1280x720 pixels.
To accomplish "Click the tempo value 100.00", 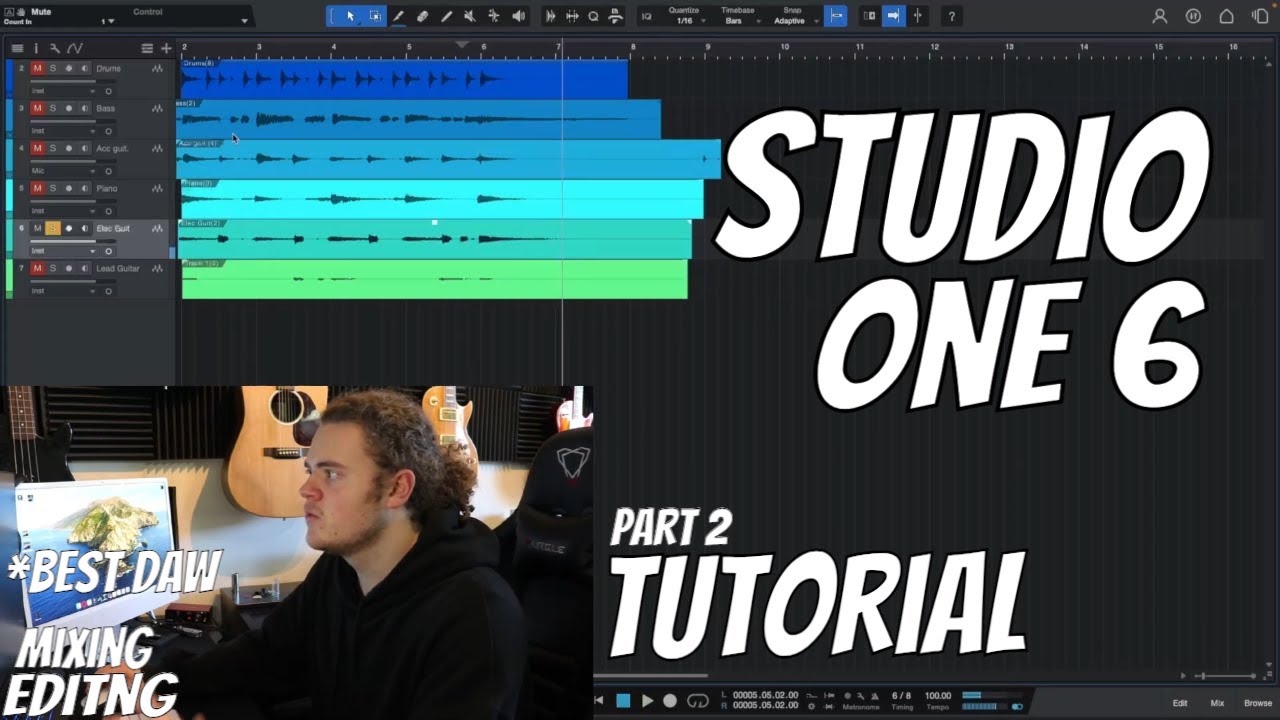I will pyautogui.click(x=938, y=696).
